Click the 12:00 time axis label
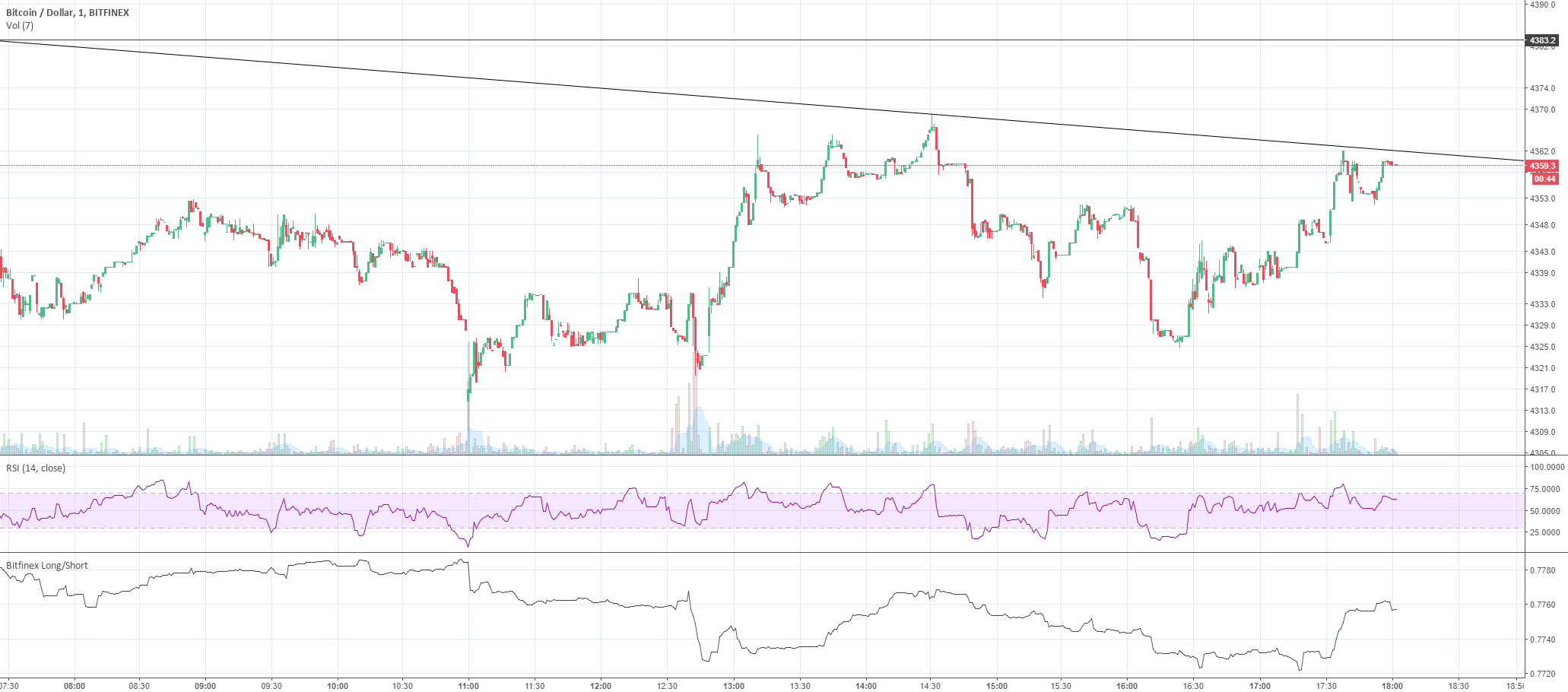The image size is (1568, 692). 601,686
